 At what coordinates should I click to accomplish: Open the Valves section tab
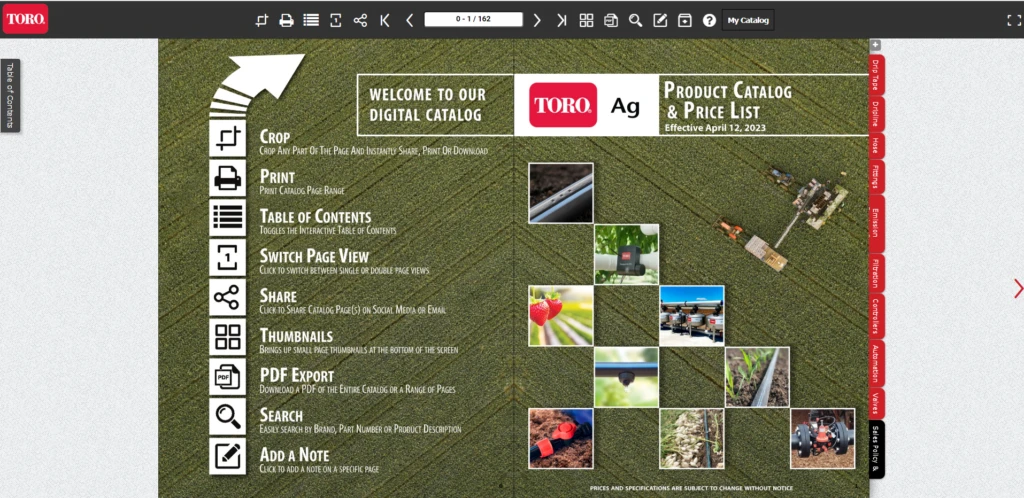coord(876,403)
